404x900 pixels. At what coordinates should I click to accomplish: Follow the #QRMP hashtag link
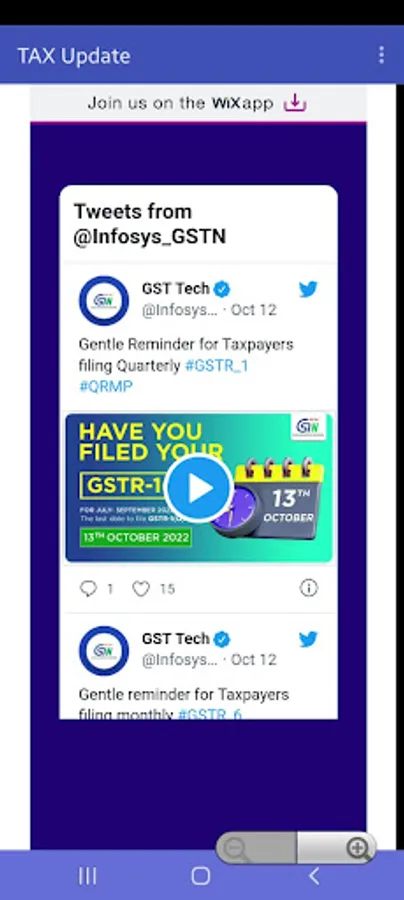click(106, 386)
